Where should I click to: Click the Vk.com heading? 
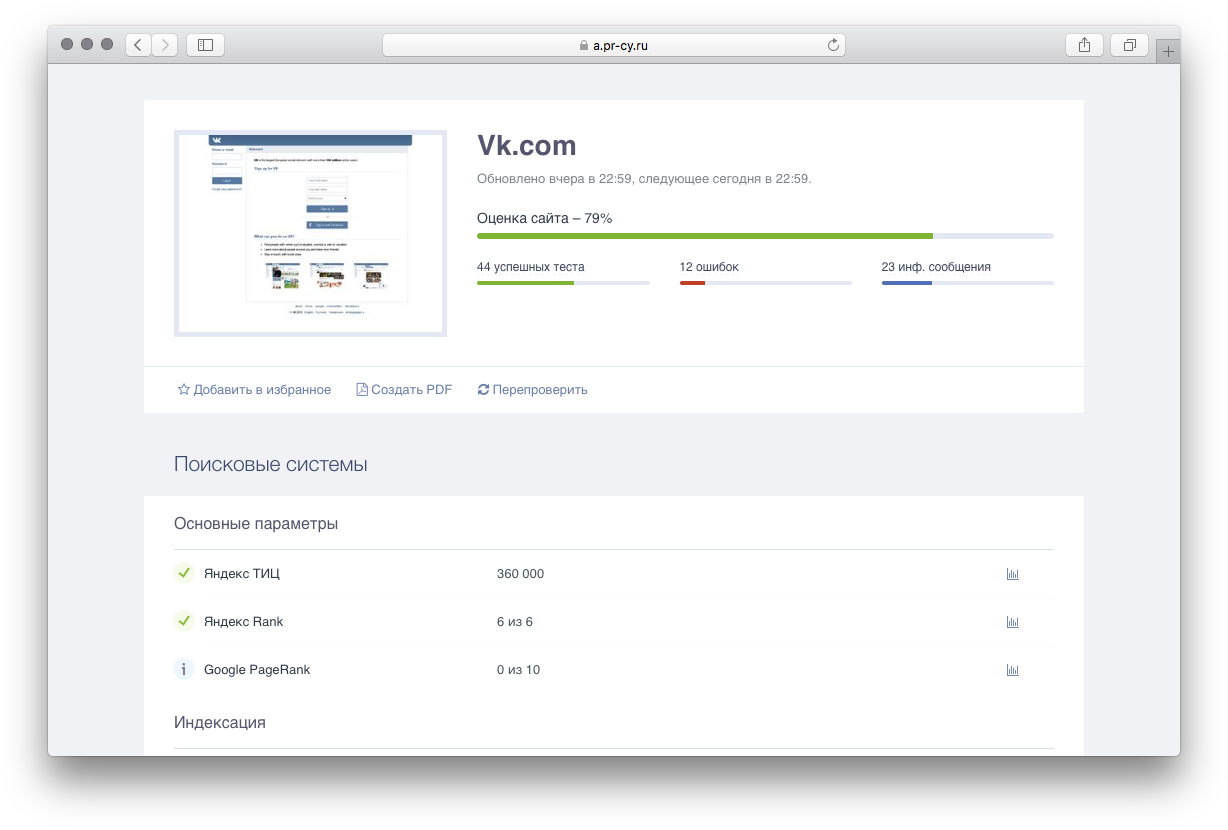[x=527, y=146]
